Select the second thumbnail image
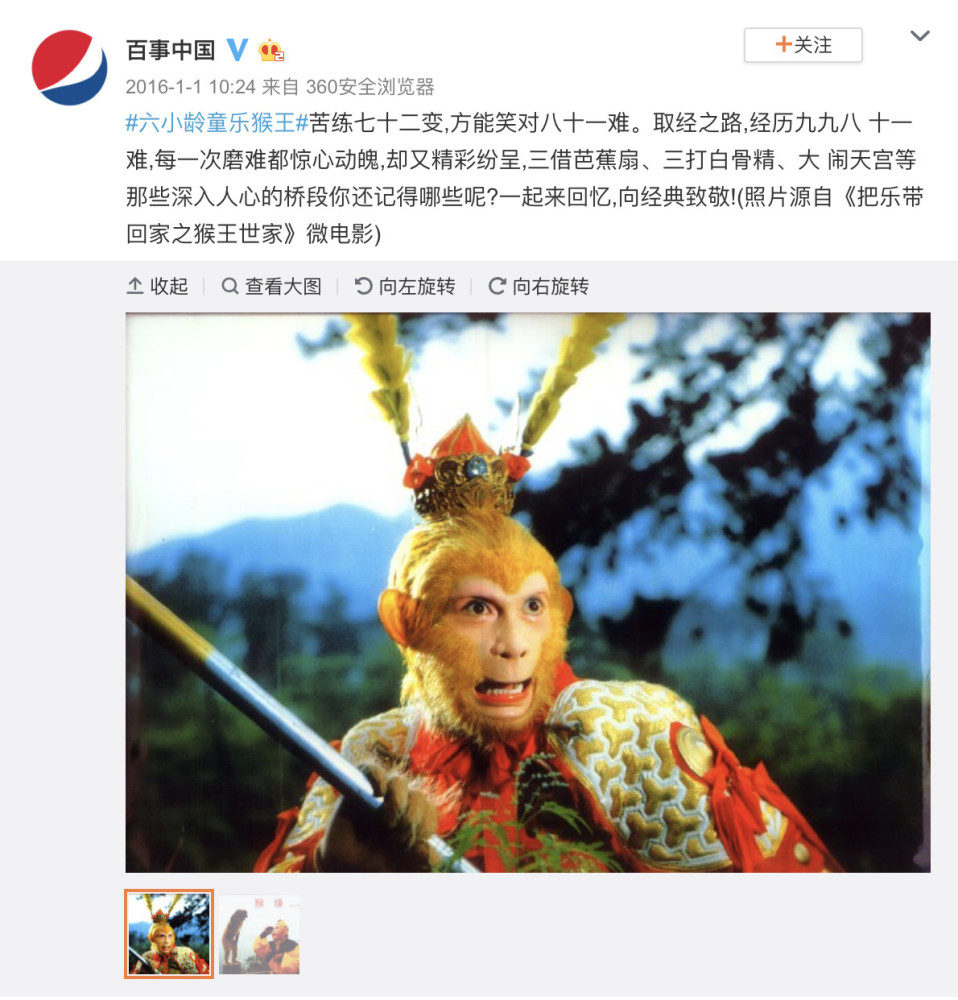 point(260,934)
